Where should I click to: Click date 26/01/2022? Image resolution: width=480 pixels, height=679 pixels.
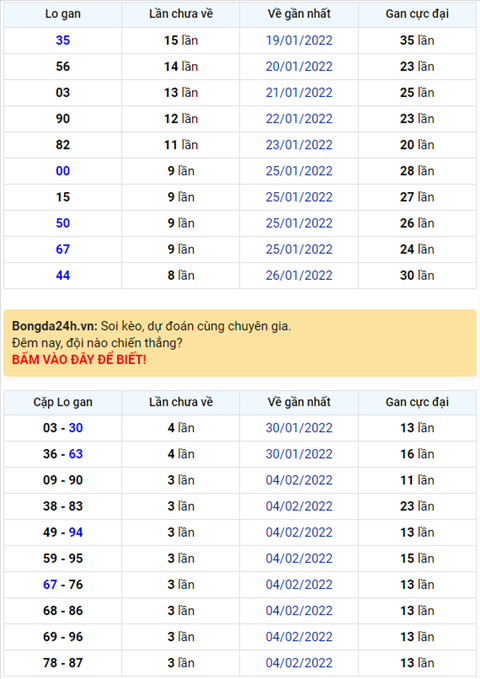[299, 275]
